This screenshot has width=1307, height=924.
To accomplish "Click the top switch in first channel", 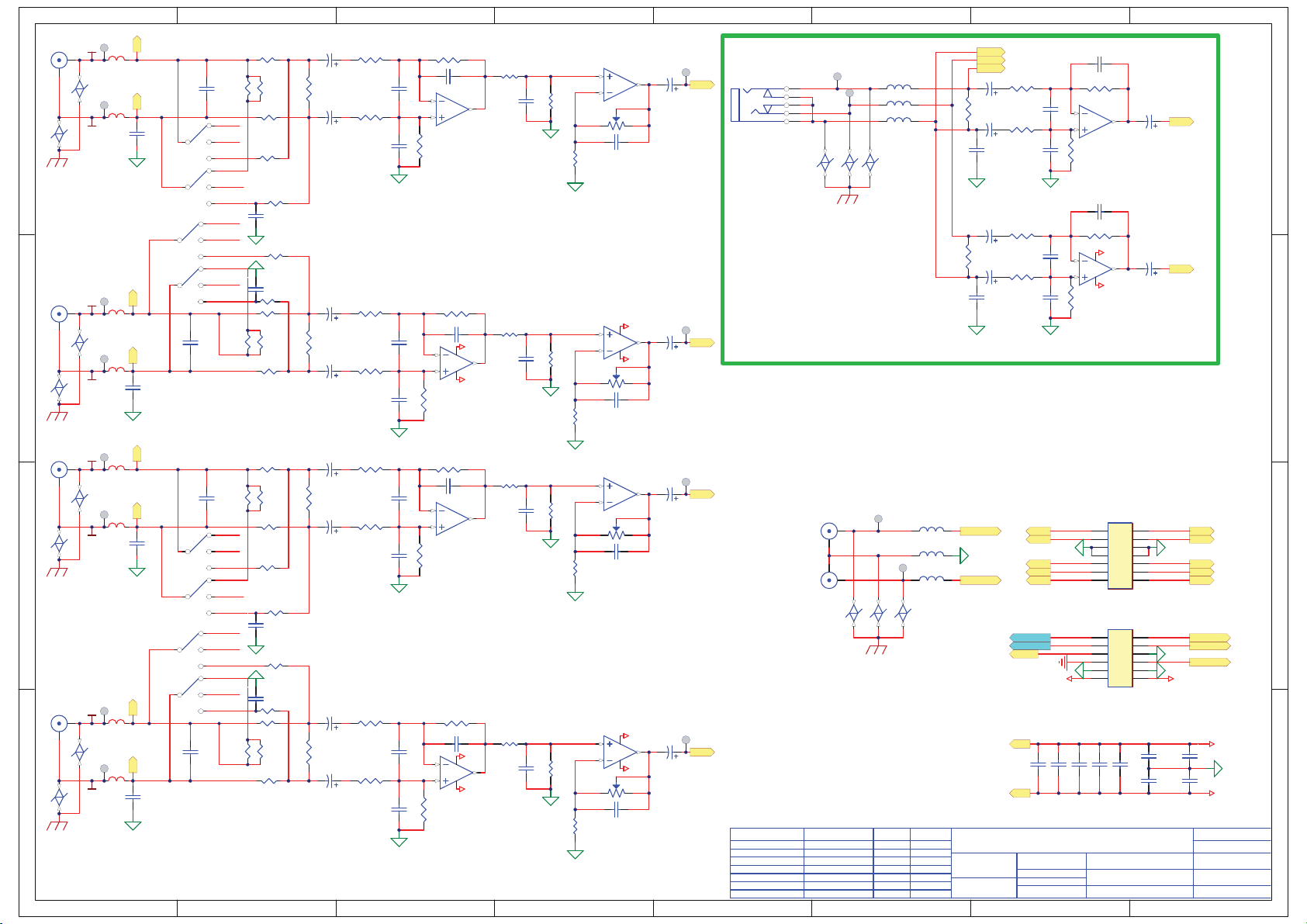I will pos(199,133).
